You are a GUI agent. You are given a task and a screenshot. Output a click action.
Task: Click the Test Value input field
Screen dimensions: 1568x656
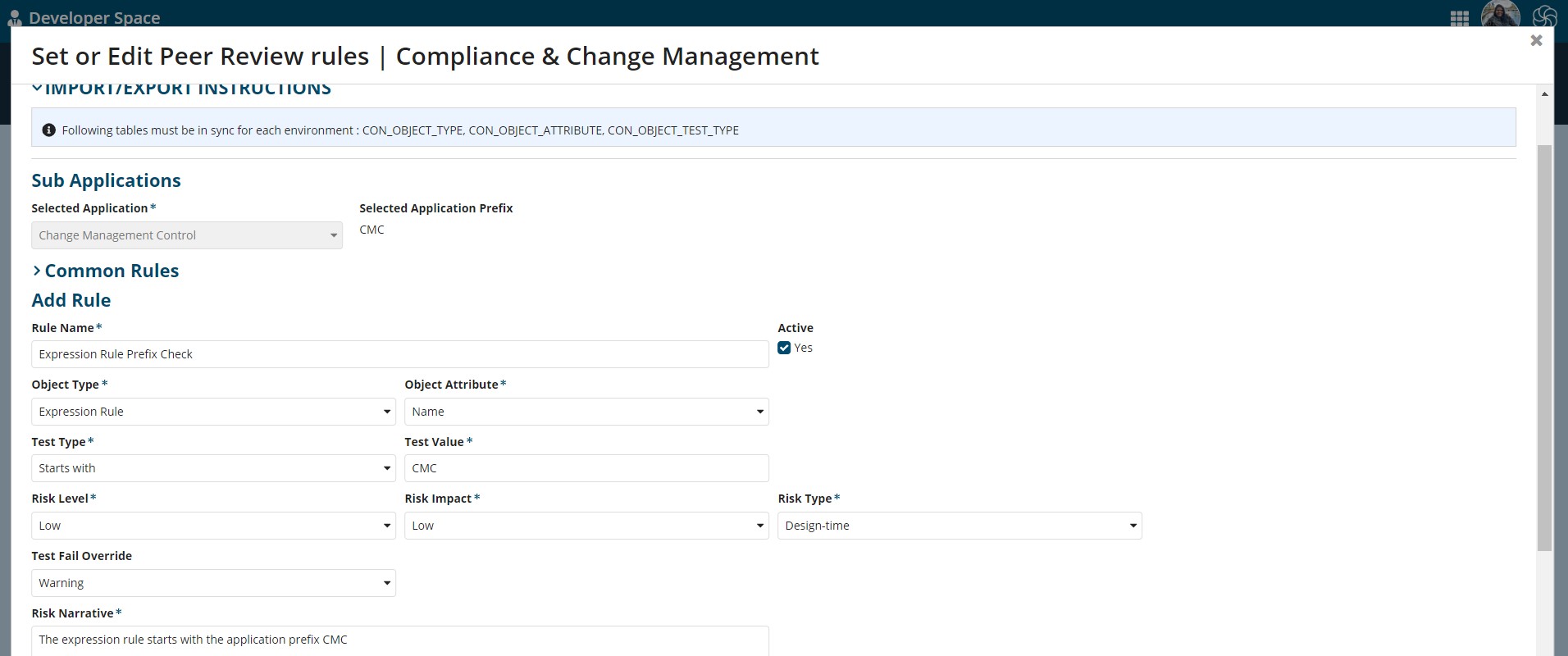pyautogui.click(x=586, y=468)
